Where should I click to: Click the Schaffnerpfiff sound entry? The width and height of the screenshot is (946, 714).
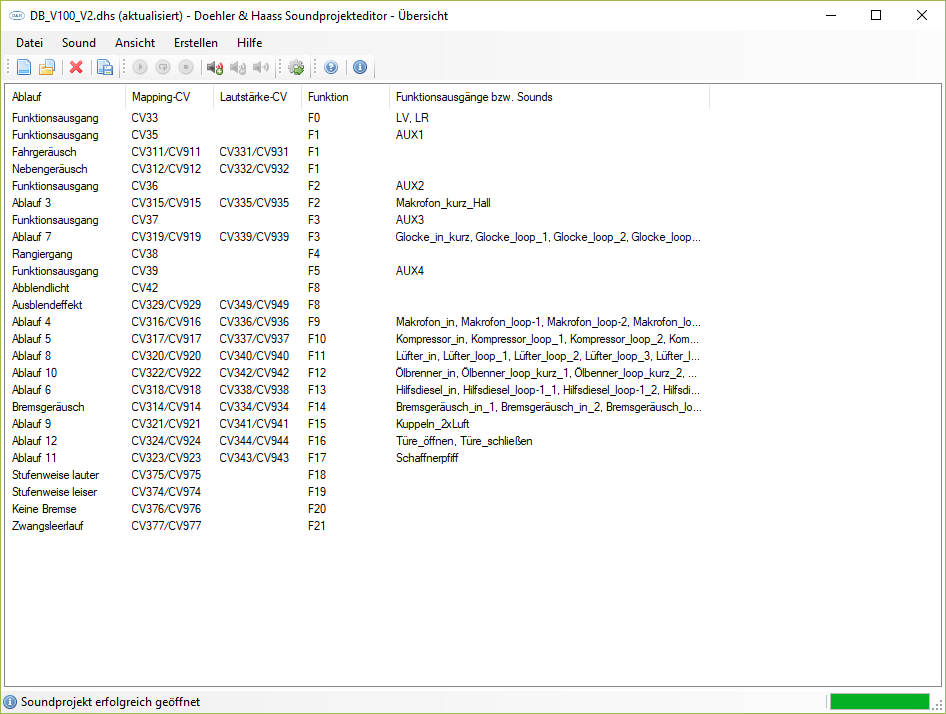(427, 458)
